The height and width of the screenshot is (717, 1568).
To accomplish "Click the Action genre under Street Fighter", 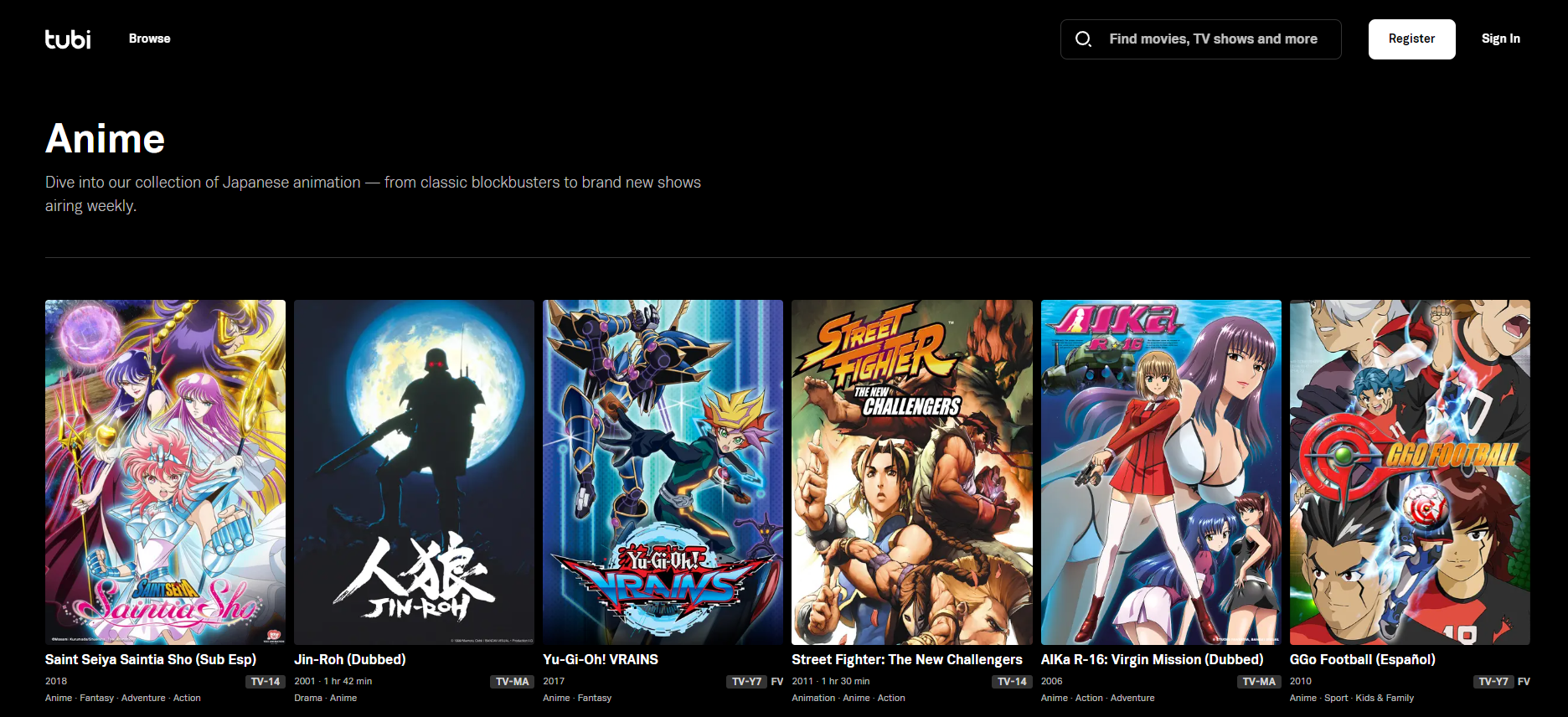I will (x=891, y=698).
